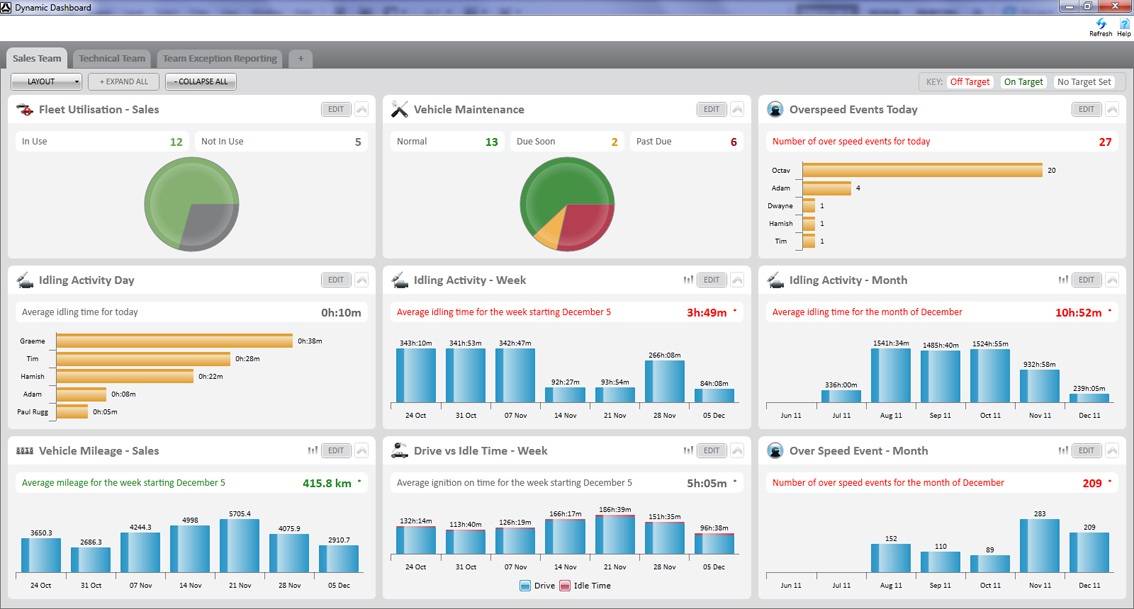
Task: Switch to the Technical Team tab
Action: point(111,58)
